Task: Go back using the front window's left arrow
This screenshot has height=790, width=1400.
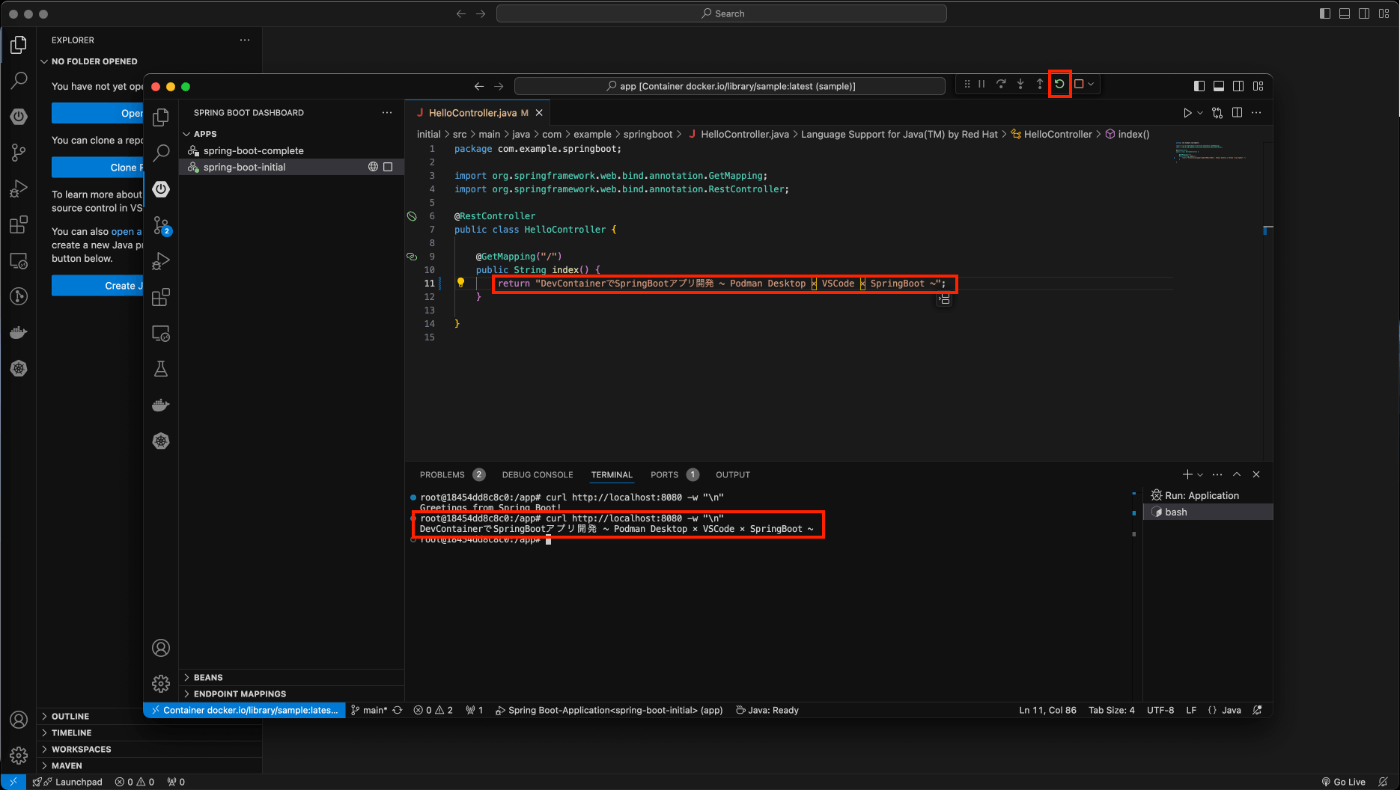Action: (479, 86)
